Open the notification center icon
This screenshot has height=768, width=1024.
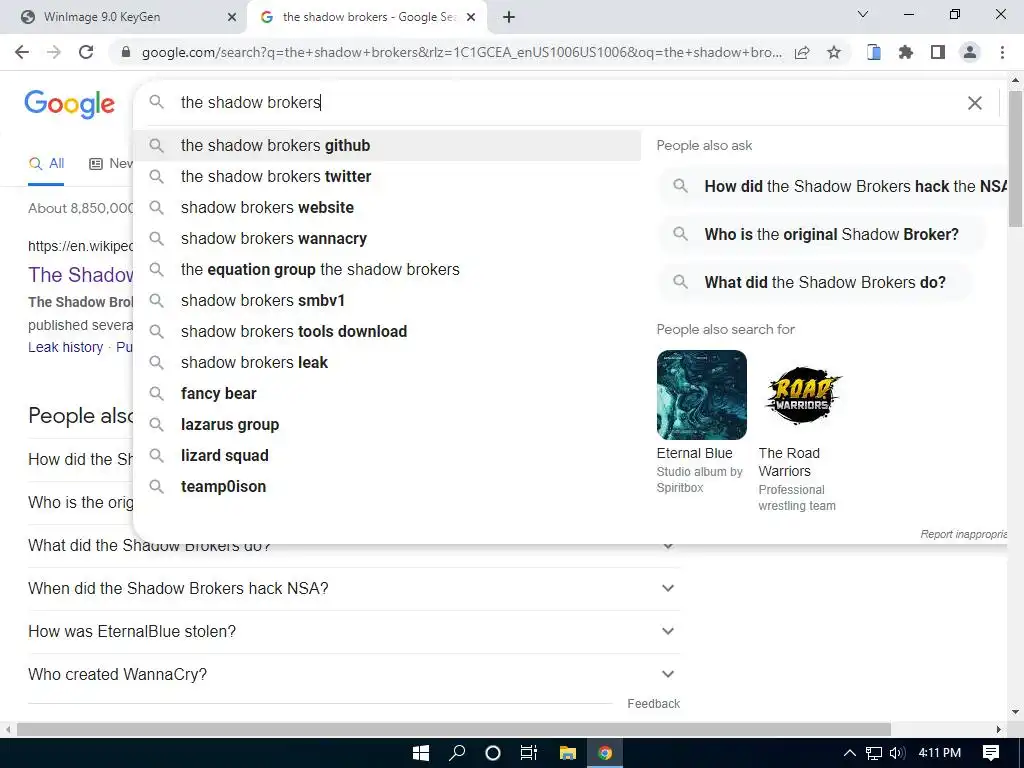coord(991,753)
